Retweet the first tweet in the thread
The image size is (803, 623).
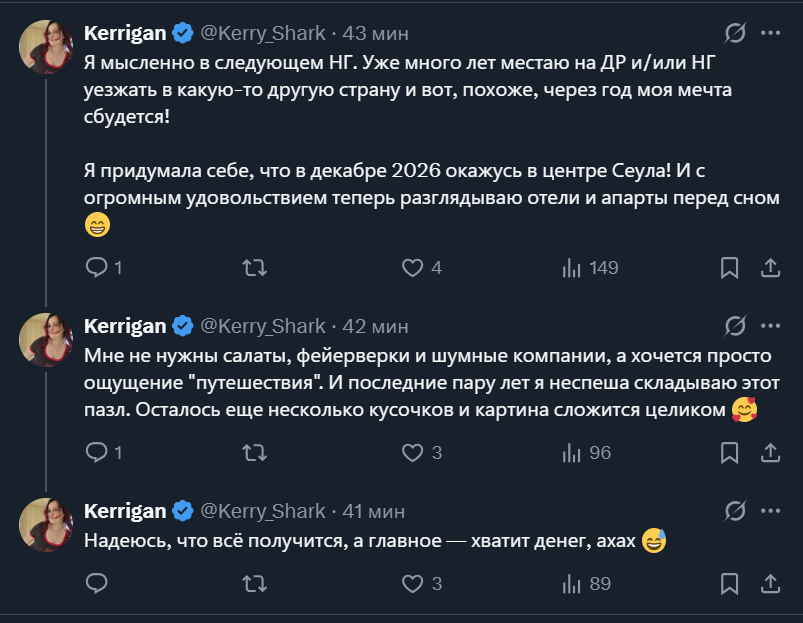pos(255,268)
